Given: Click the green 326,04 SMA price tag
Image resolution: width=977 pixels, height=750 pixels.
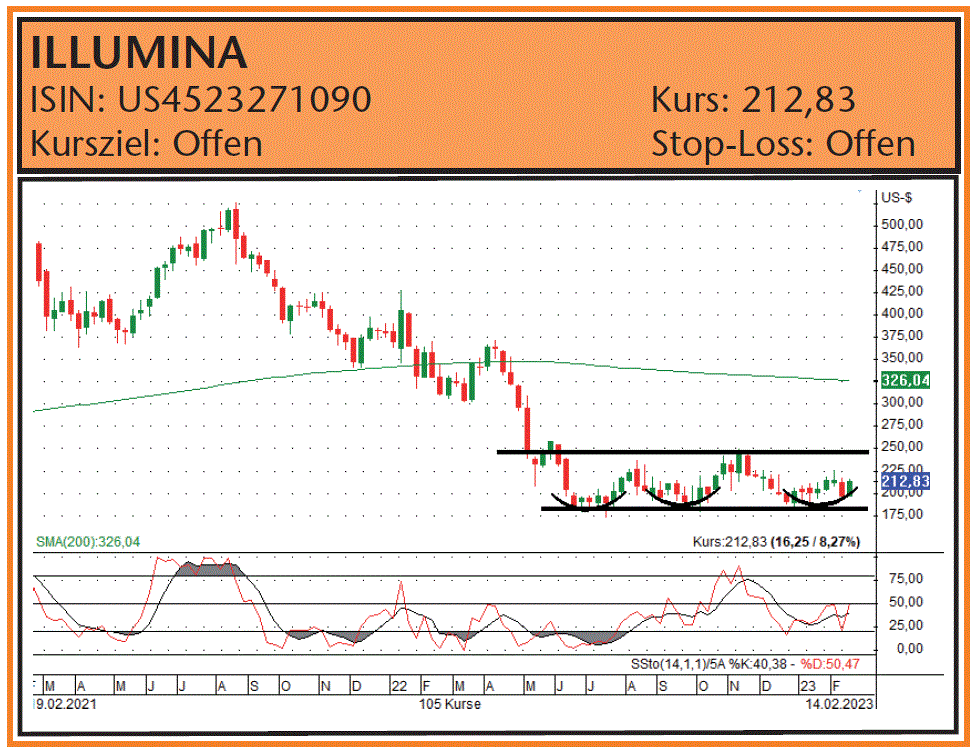Looking at the screenshot, I should coord(905,380).
